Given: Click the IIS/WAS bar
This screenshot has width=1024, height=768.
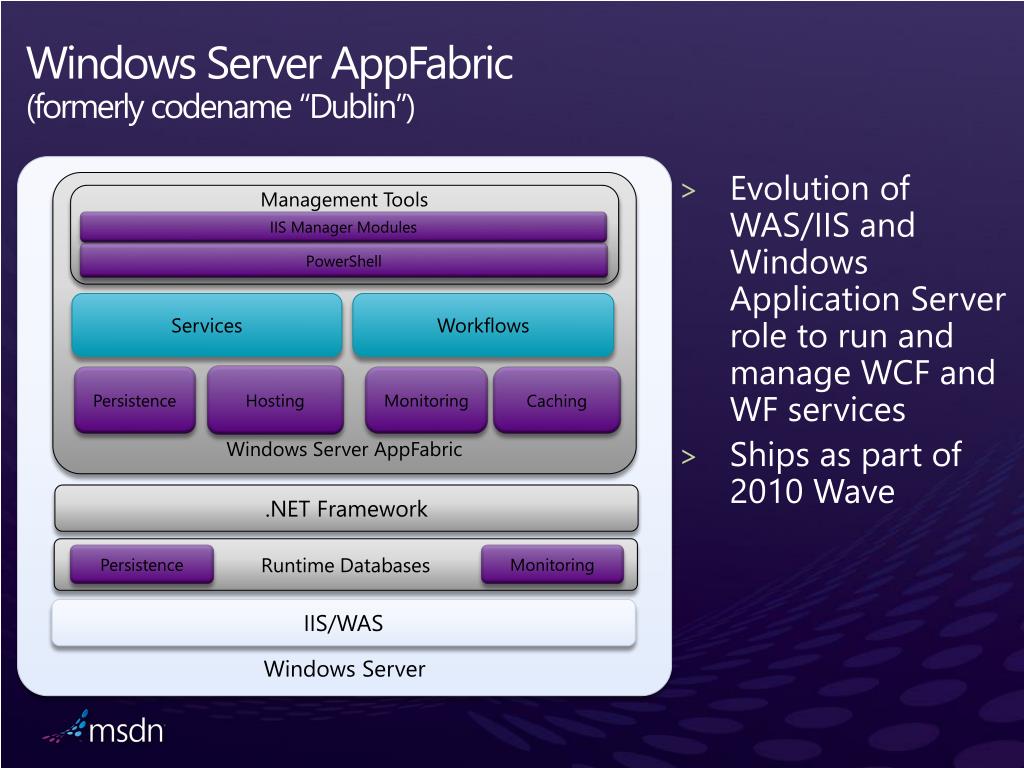Looking at the screenshot, I should pos(344,623).
